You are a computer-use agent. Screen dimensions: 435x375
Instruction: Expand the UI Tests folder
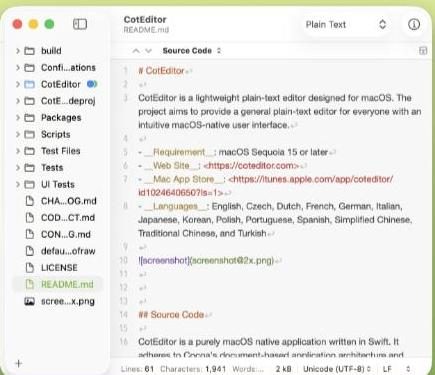18,184
